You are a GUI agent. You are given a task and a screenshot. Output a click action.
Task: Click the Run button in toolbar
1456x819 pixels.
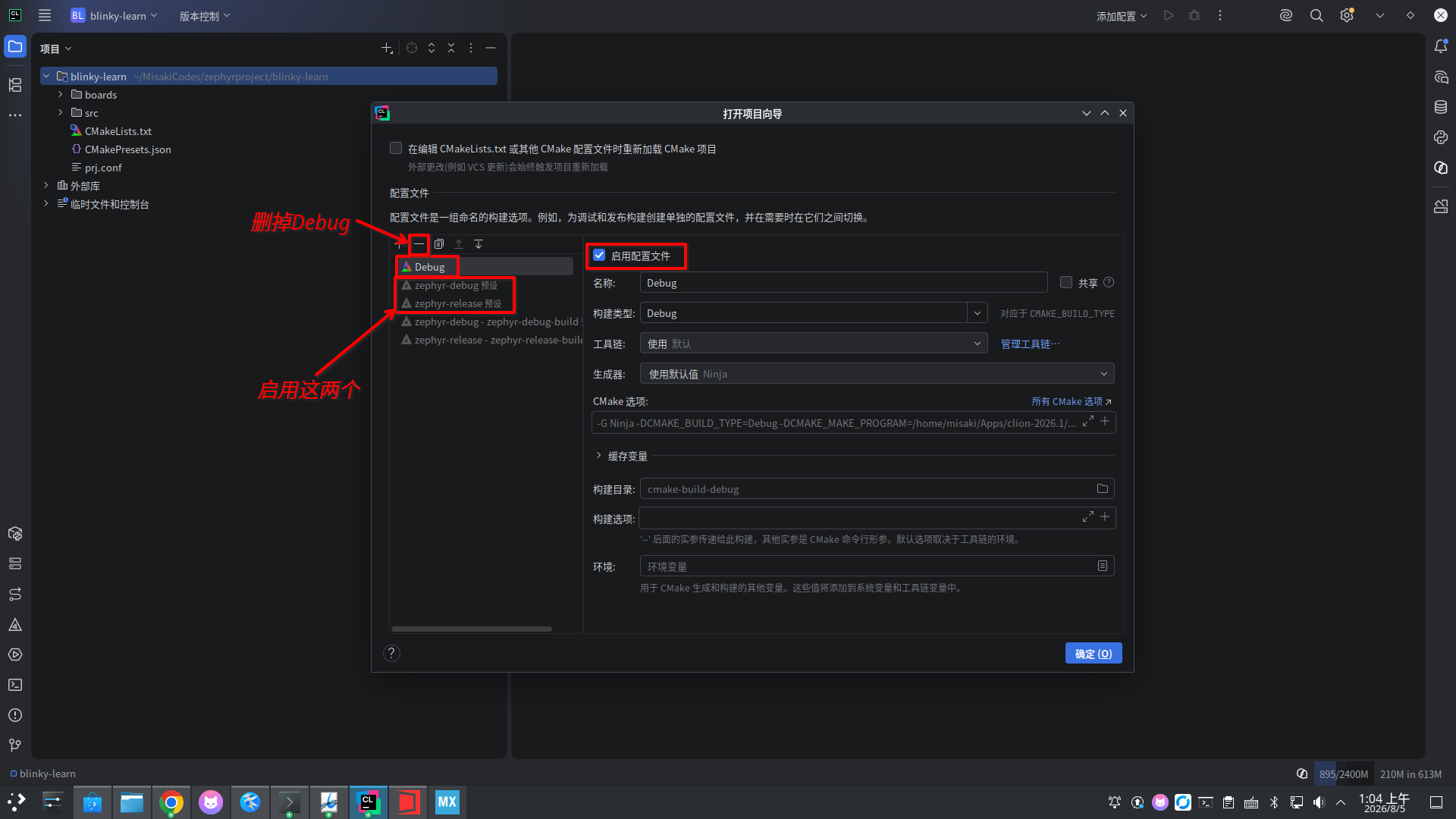[x=1169, y=15]
